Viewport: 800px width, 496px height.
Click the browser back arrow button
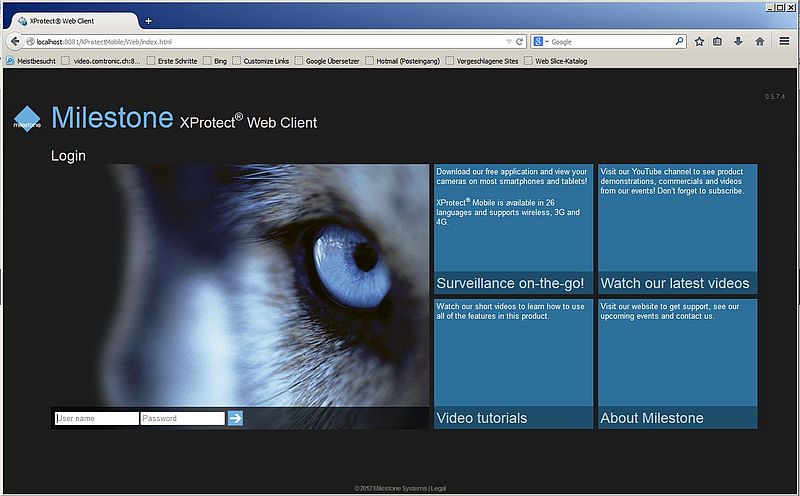[15, 41]
